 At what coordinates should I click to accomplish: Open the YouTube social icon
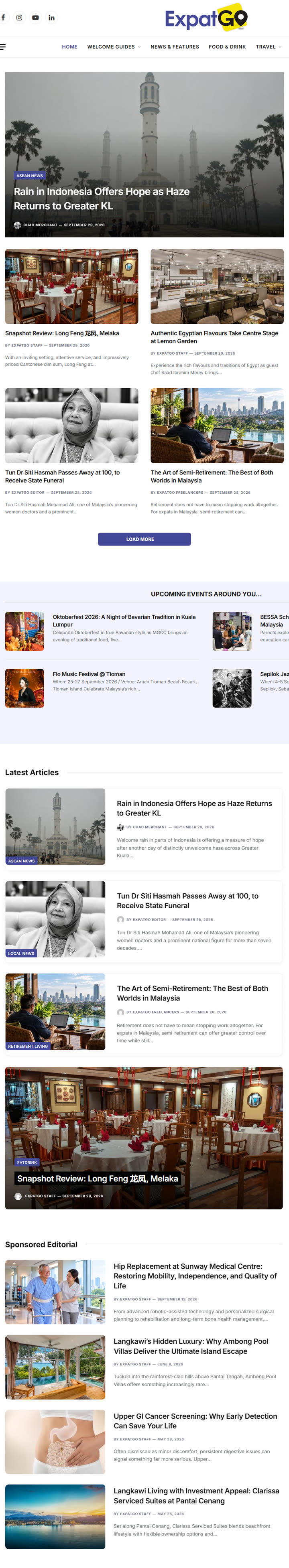click(35, 18)
